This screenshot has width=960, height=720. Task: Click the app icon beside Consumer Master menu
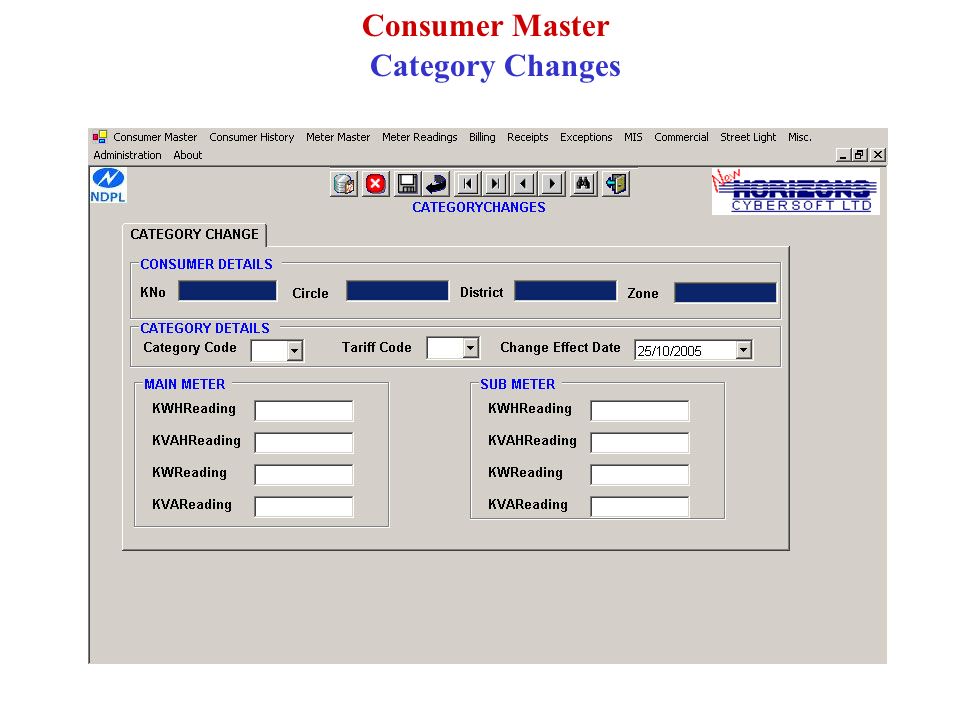(100, 137)
